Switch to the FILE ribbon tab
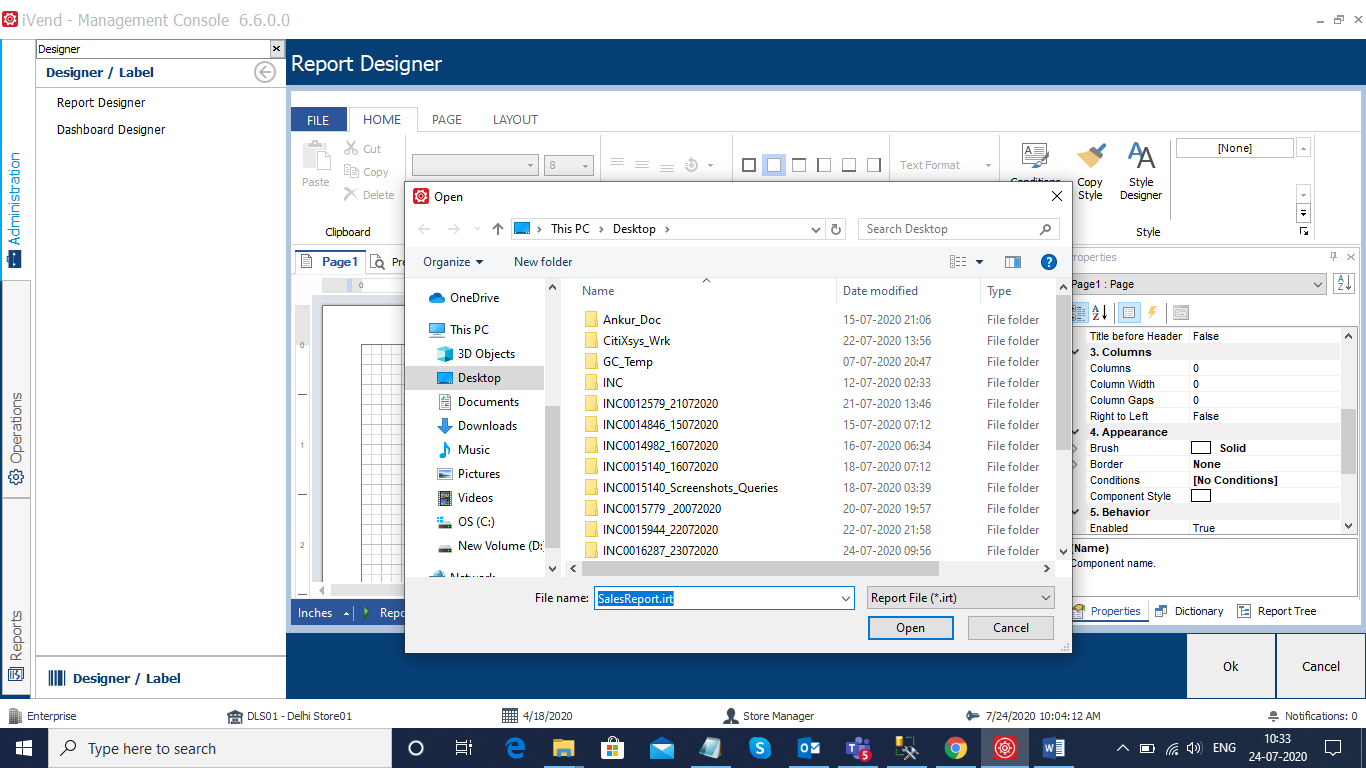 pyautogui.click(x=318, y=119)
